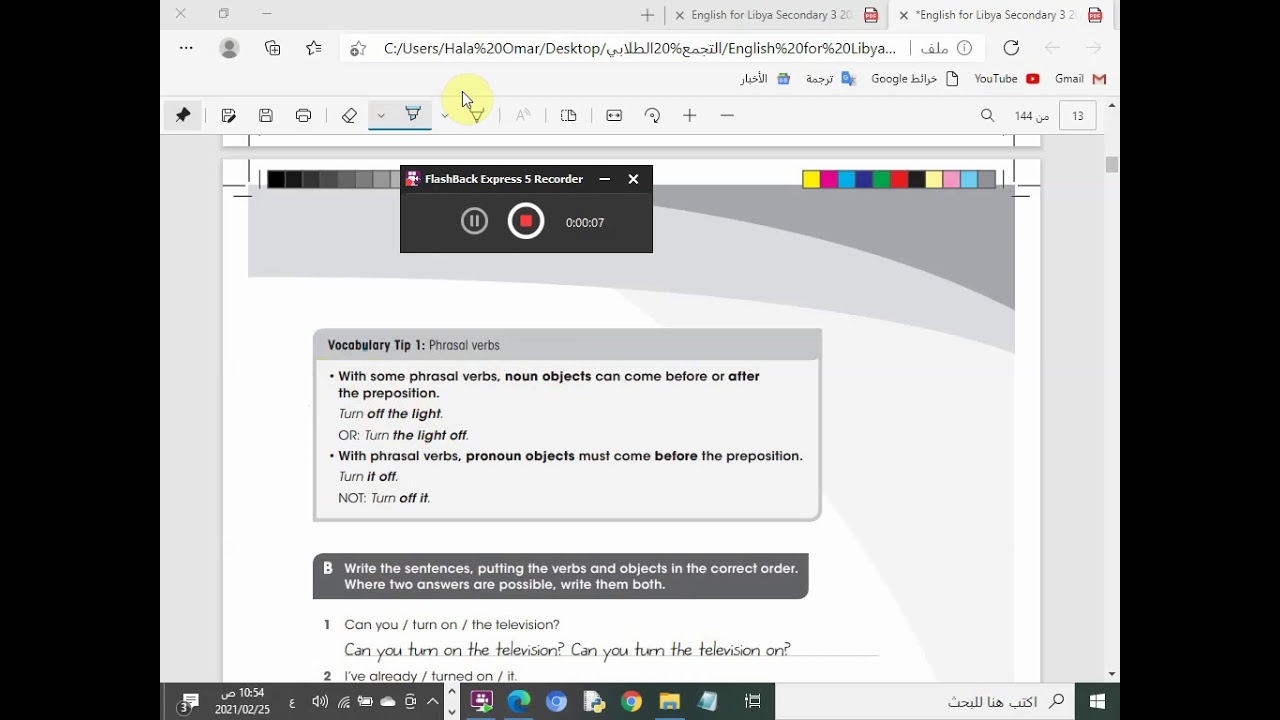Click the Save floppy disk icon

click(265, 116)
